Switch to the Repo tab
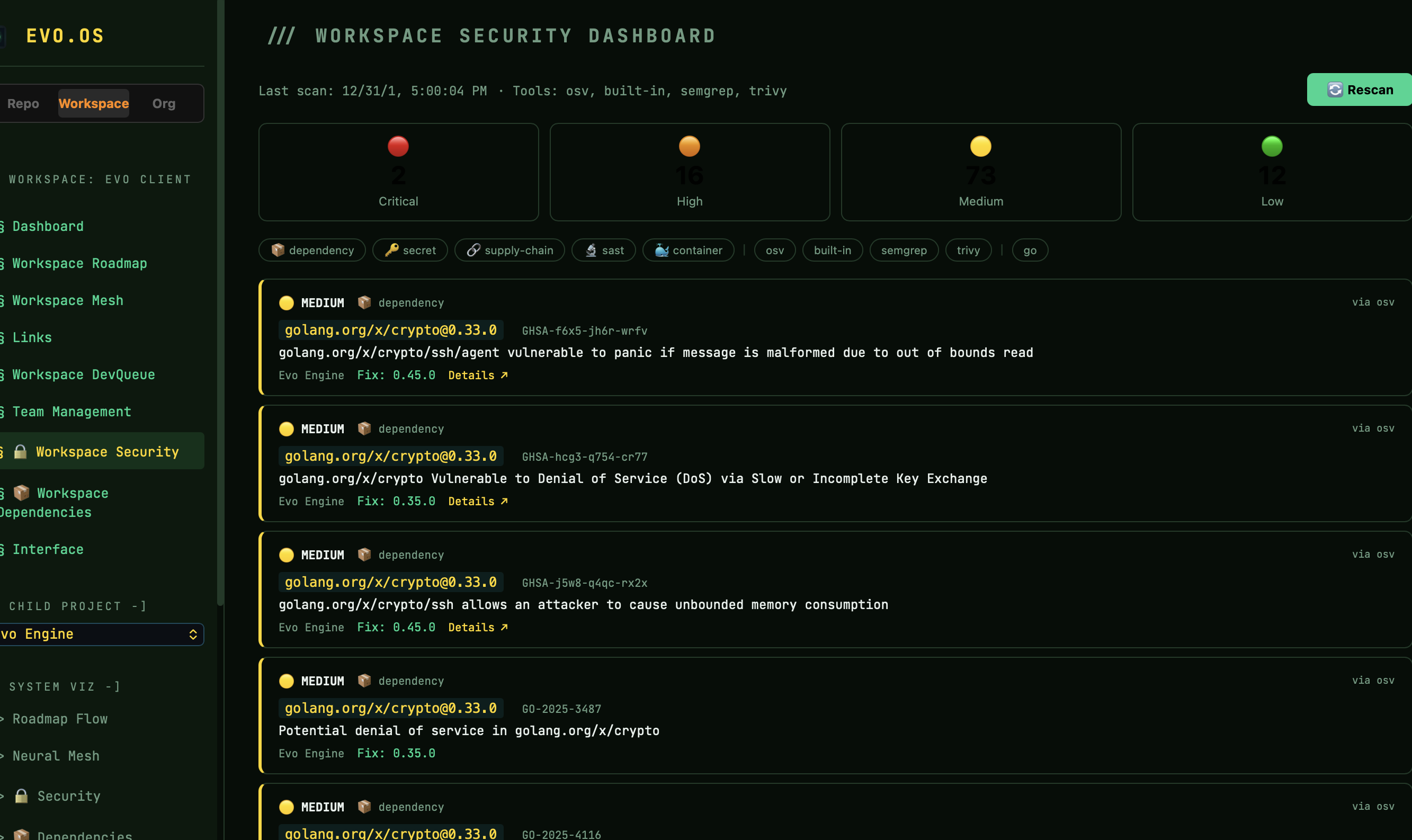Image resolution: width=1412 pixels, height=840 pixels. pos(23,104)
